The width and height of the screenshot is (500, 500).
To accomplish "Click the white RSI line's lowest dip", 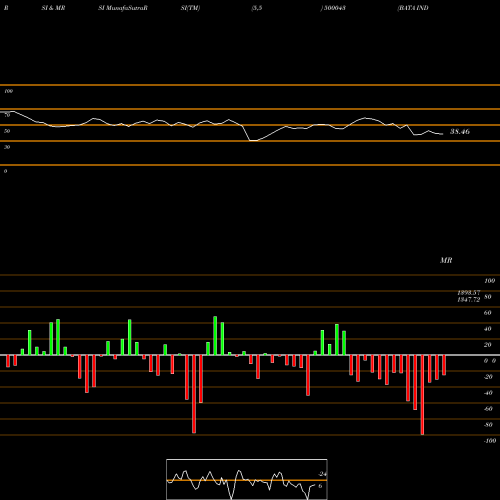I will point(253,141).
